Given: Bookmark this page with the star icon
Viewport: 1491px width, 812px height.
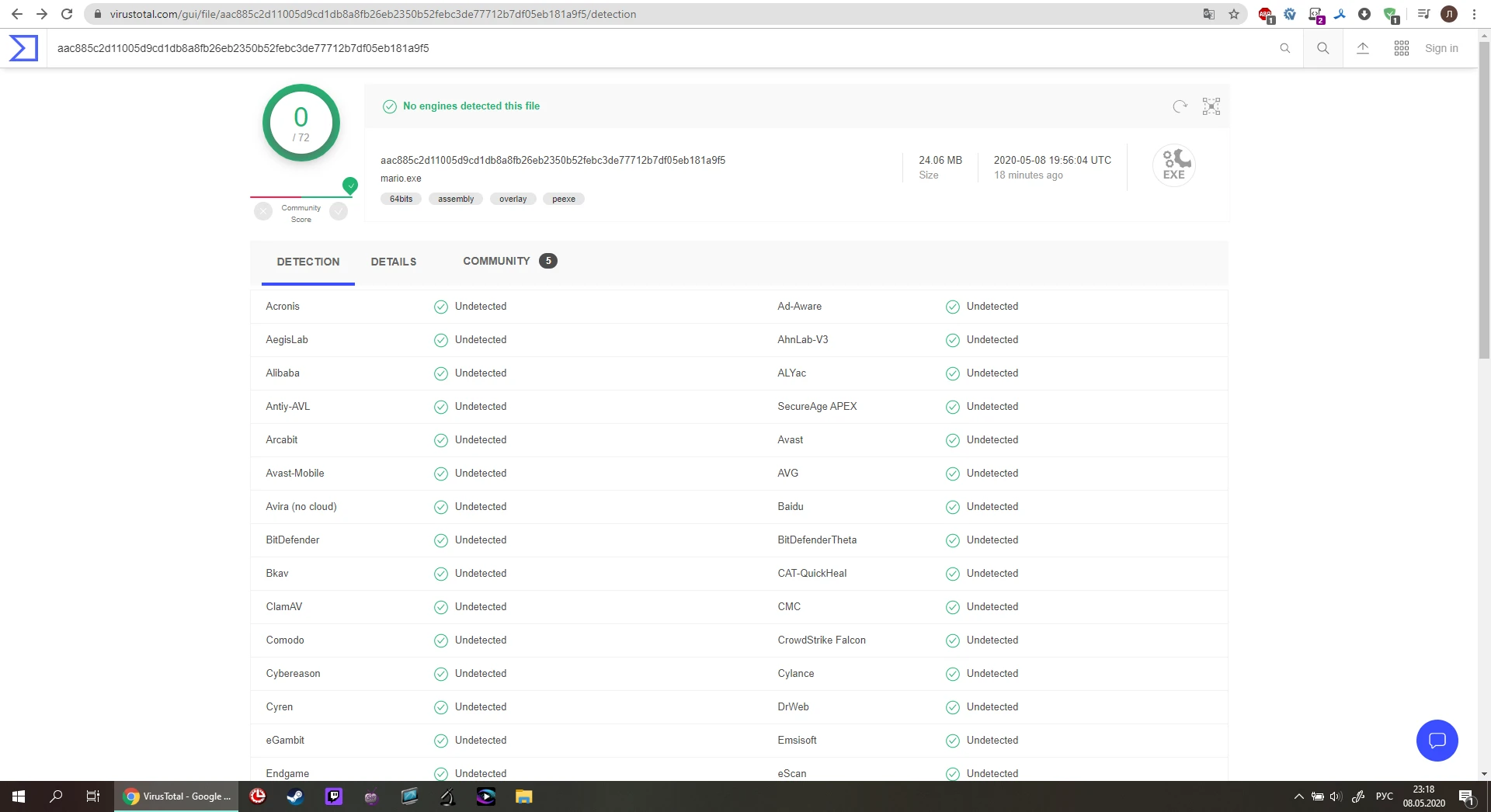Looking at the screenshot, I should tap(1233, 14).
